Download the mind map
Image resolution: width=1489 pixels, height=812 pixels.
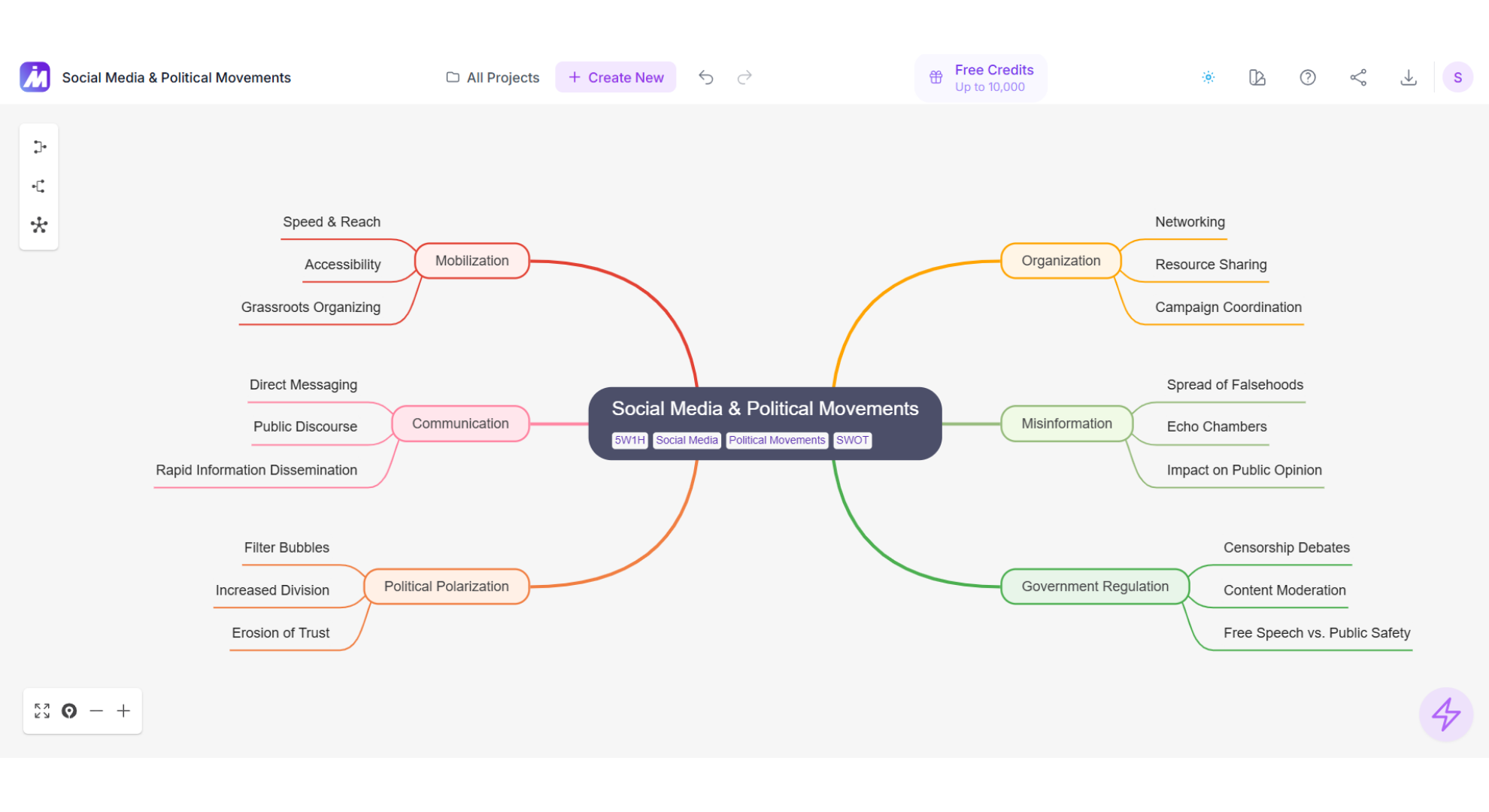(x=1409, y=77)
